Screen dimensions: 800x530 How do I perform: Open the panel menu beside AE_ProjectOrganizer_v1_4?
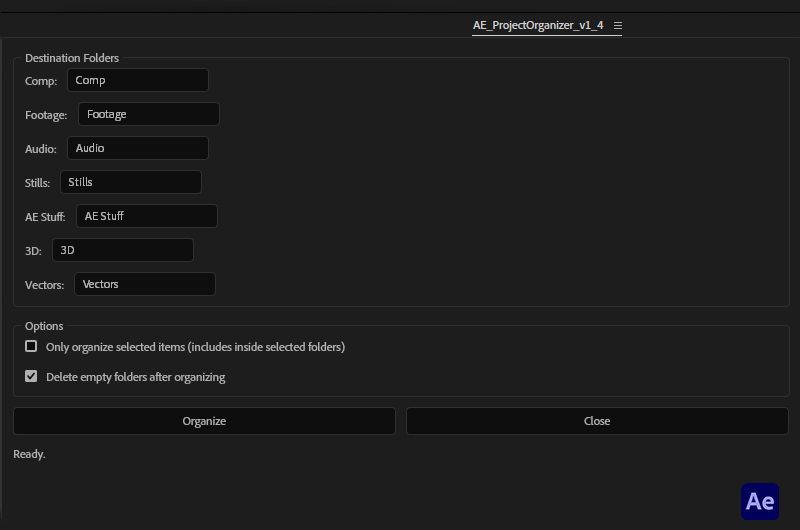tap(618, 26)
